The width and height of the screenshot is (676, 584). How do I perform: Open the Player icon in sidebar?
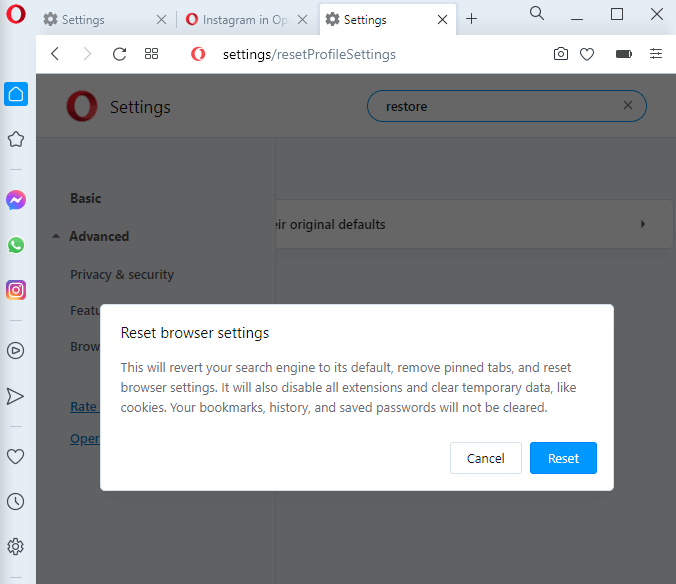[x=16, y=350]
